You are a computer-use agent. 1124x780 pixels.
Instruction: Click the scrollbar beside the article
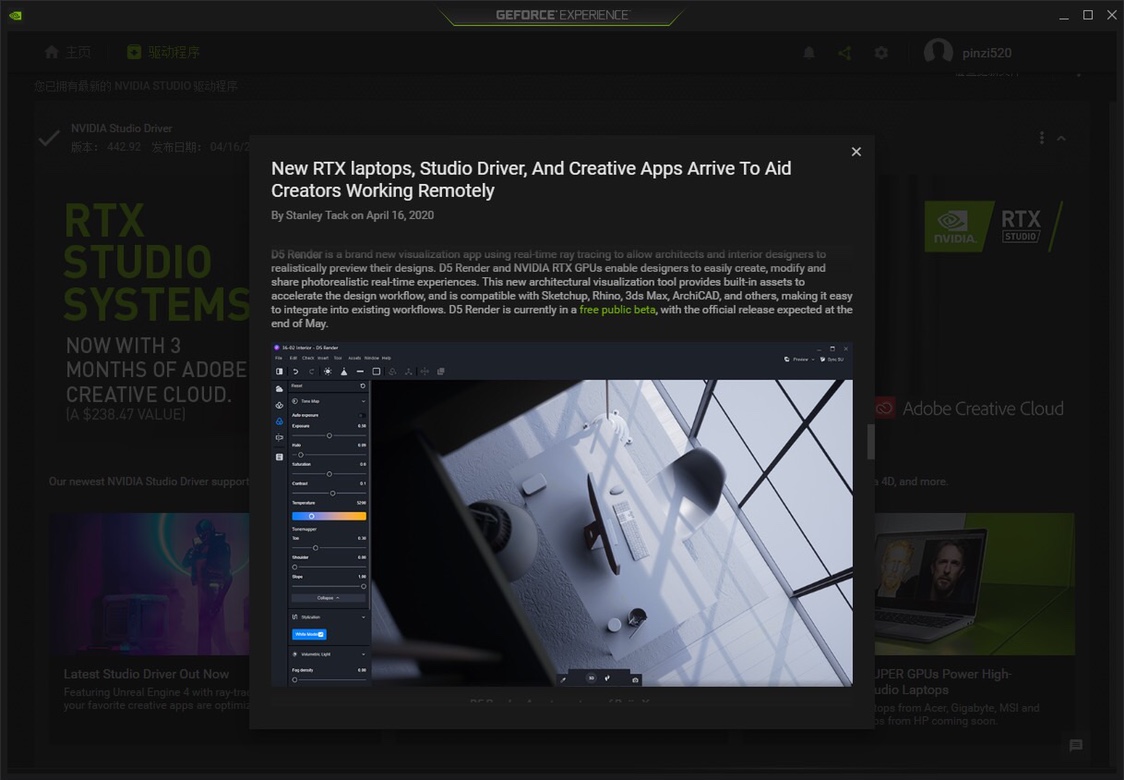coord(870,442)
